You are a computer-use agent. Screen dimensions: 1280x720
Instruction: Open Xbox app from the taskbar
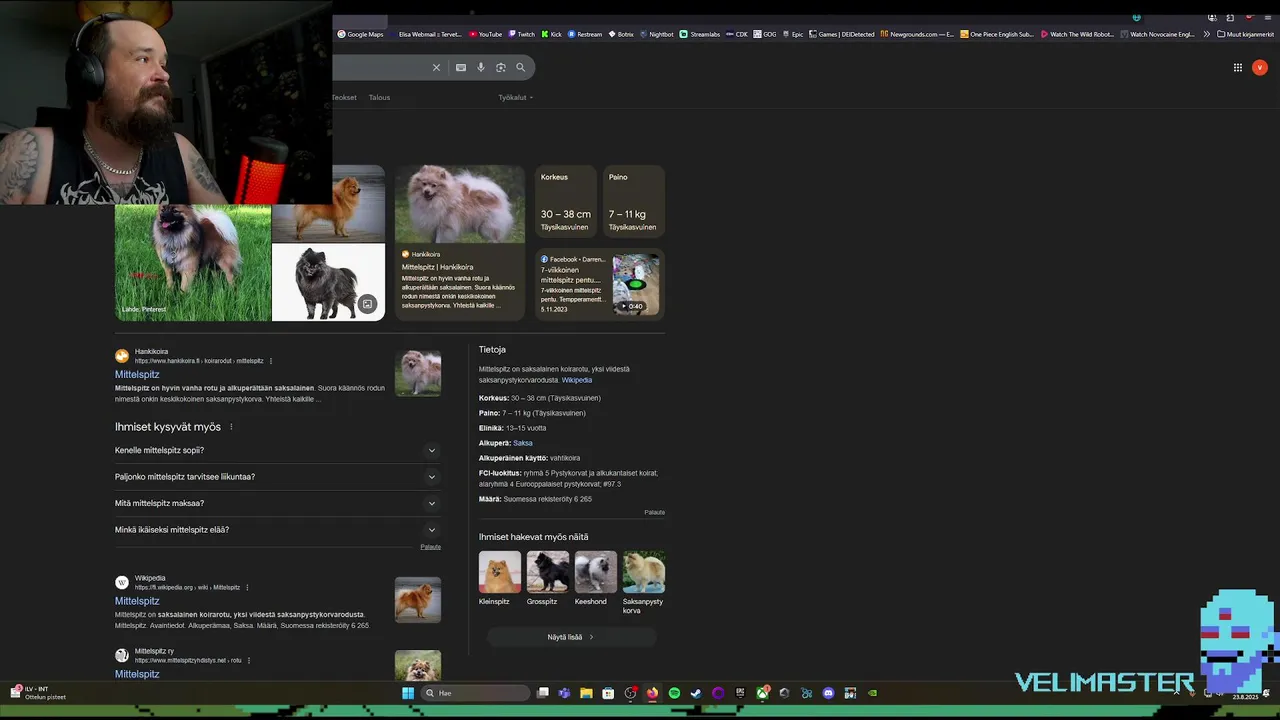(x=762, y=693)
